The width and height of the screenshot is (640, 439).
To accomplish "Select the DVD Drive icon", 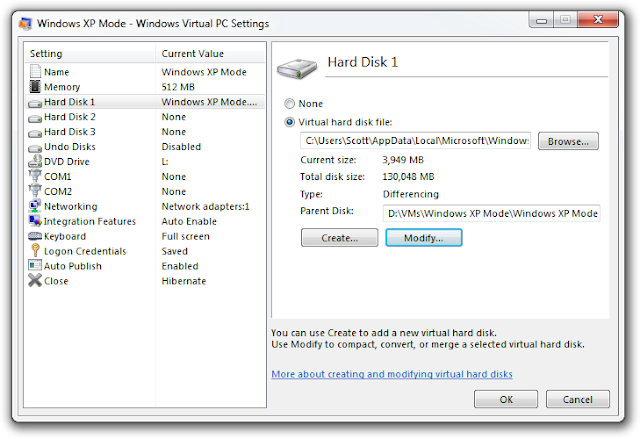I will [35, 161].
